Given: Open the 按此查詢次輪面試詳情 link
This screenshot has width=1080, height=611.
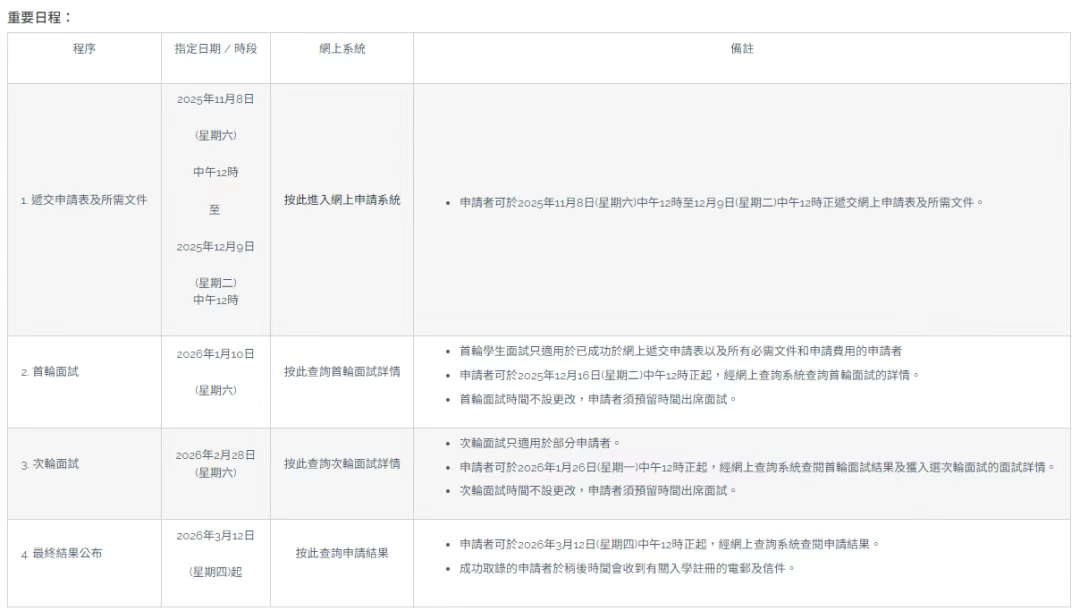Looking at the screenshot, I should pyautogui.click(x=342, y=464).
